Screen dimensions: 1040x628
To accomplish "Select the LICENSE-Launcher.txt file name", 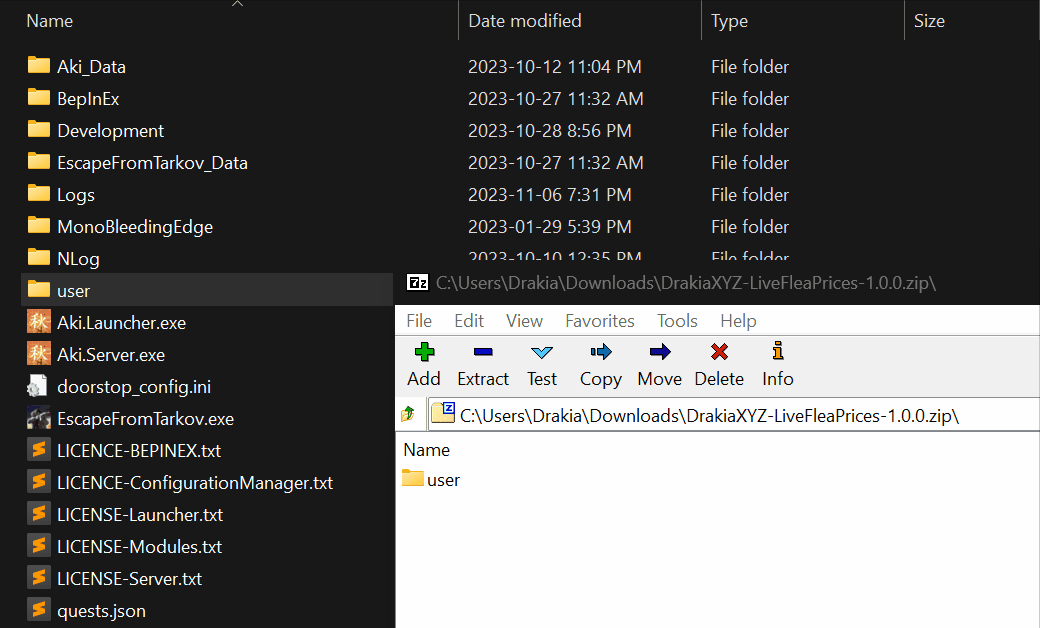I will pos(140,515).
